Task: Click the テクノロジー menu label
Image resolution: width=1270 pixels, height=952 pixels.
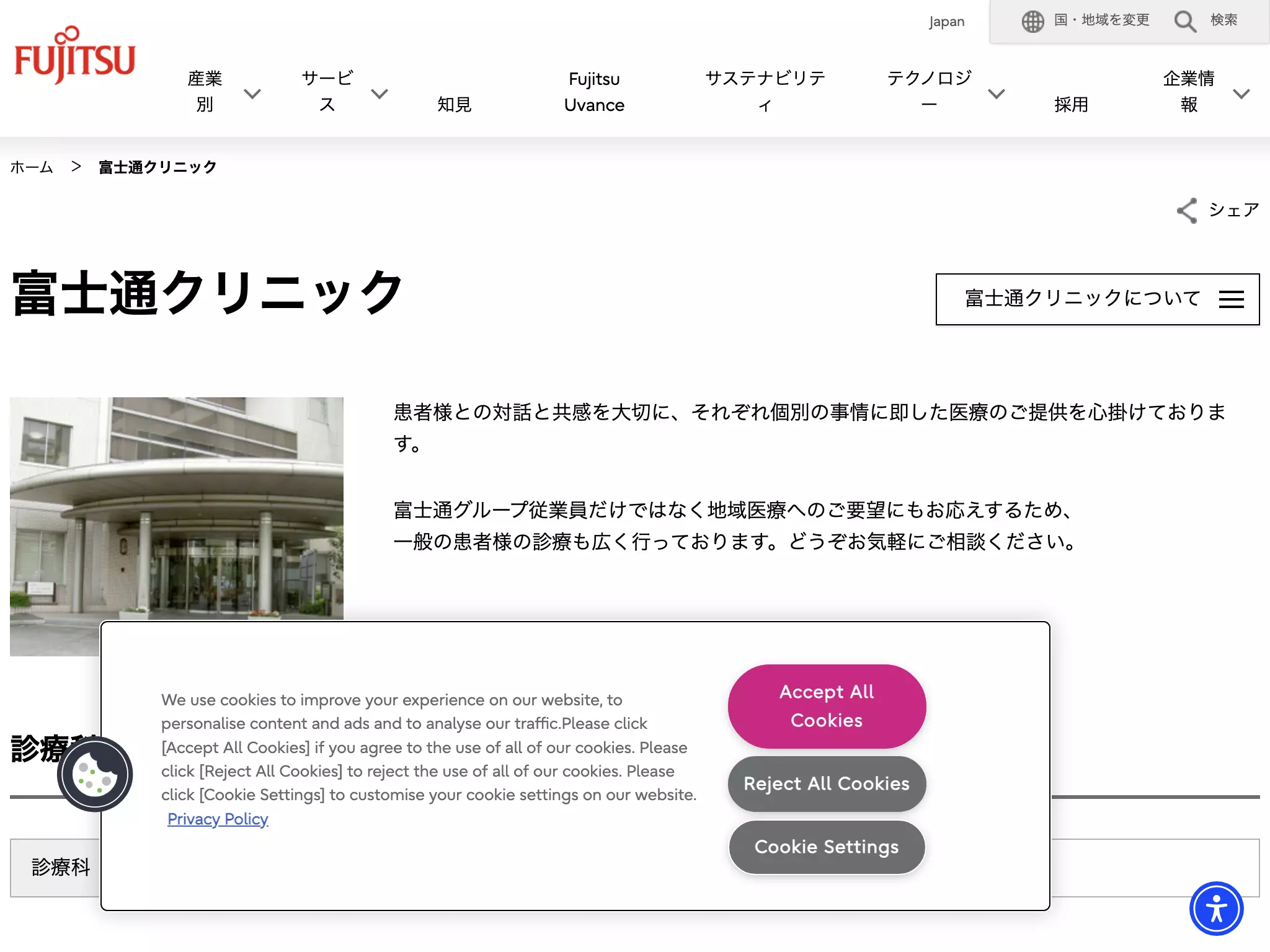Action: pyautogui.click(x=929, y=91)
